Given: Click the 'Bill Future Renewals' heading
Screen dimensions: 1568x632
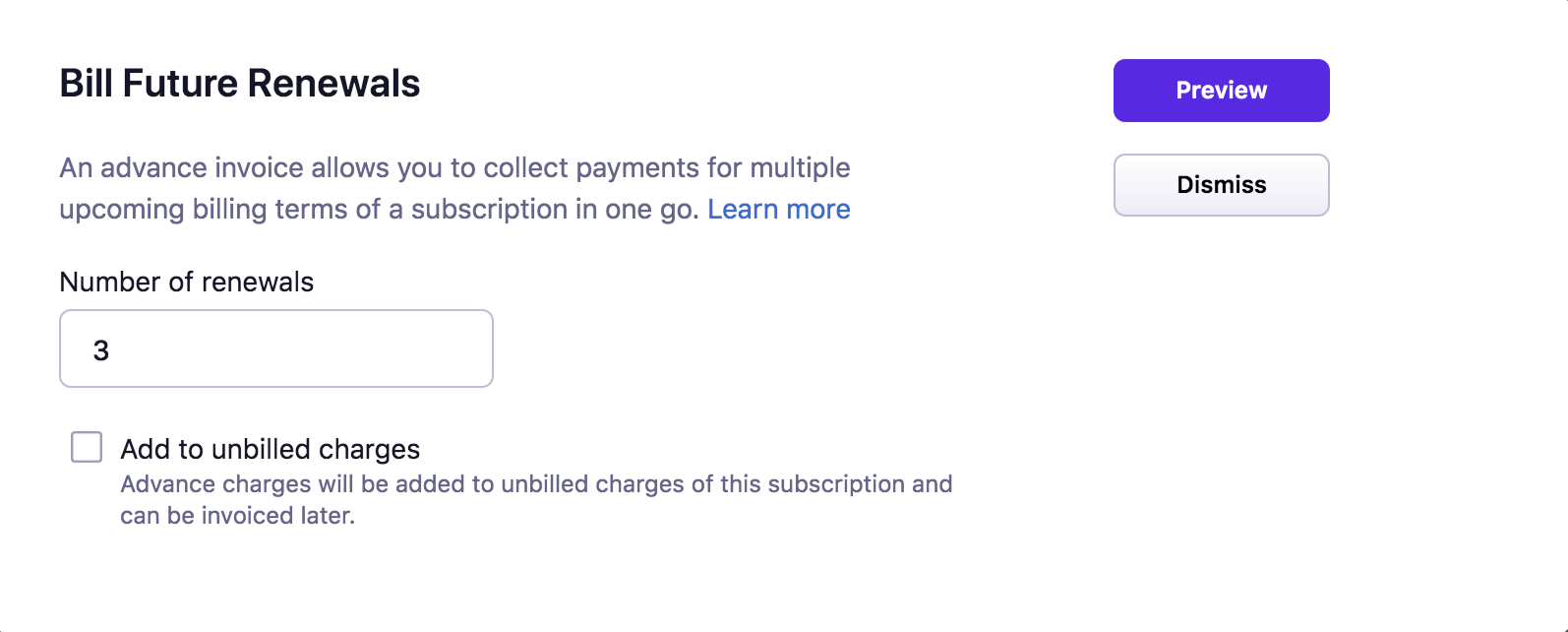Looking at the screenshot, I should click(x=239, y=84).
